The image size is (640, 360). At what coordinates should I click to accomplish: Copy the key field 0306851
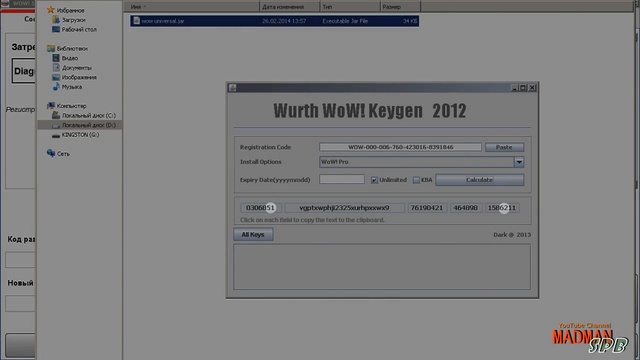260,208
